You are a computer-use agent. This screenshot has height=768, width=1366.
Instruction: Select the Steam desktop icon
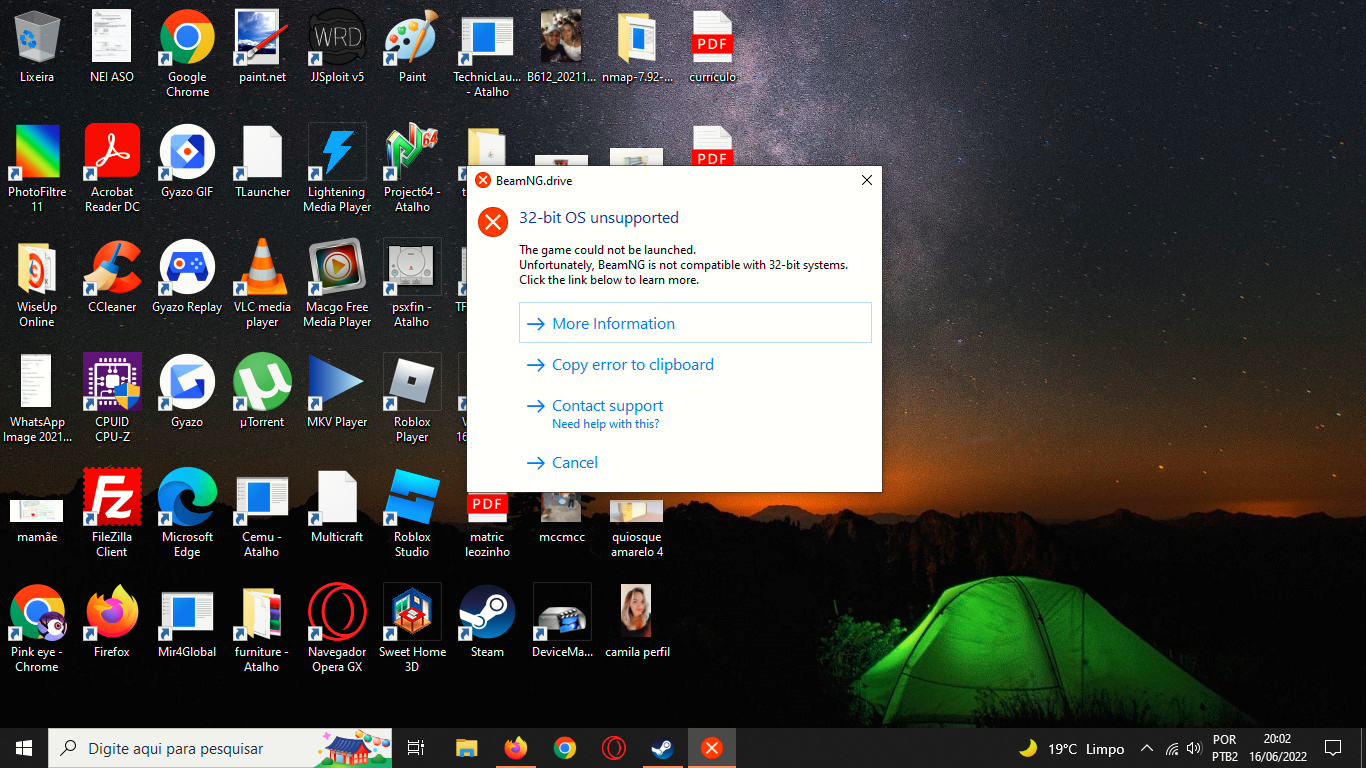click(487, 612)
